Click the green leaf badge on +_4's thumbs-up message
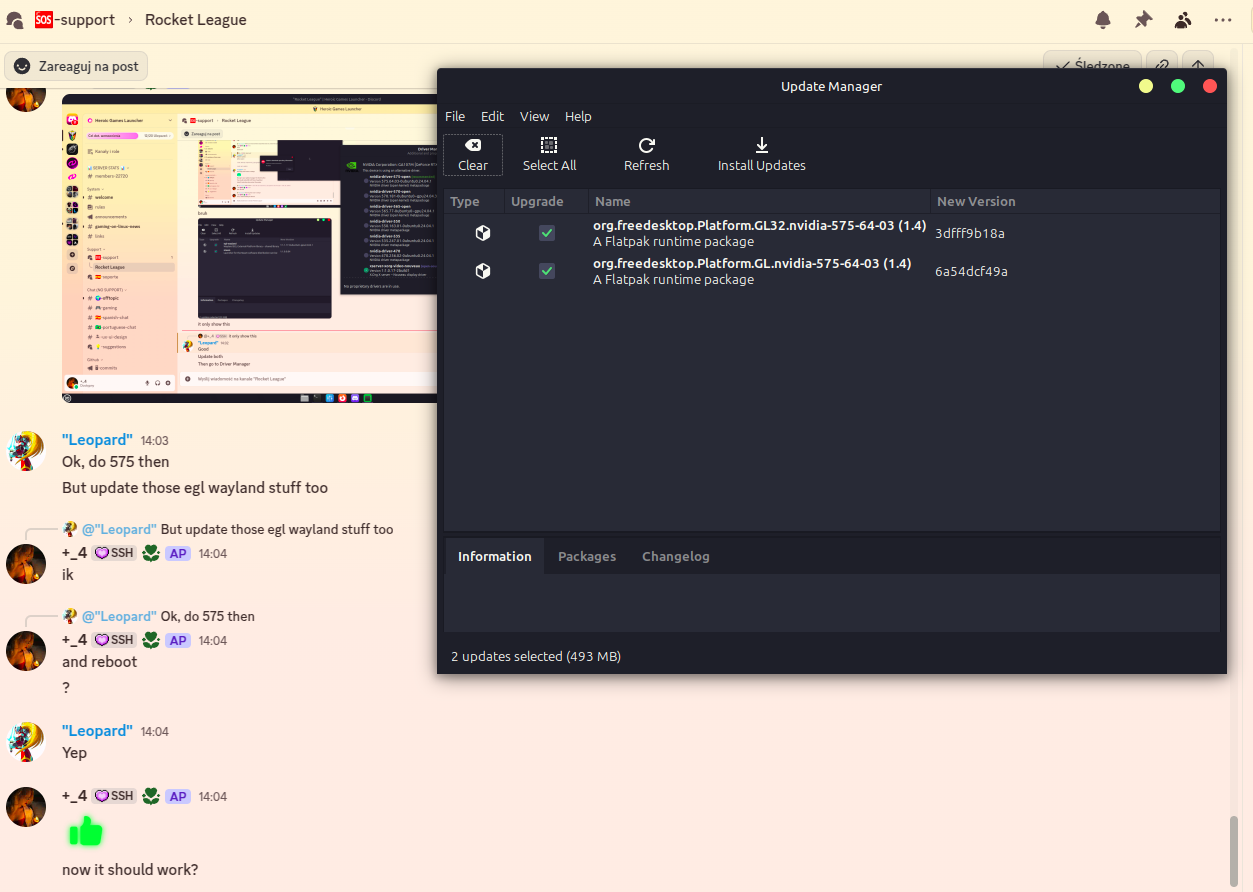Viewport: 1253px width, 892px height. pos(151,796)
